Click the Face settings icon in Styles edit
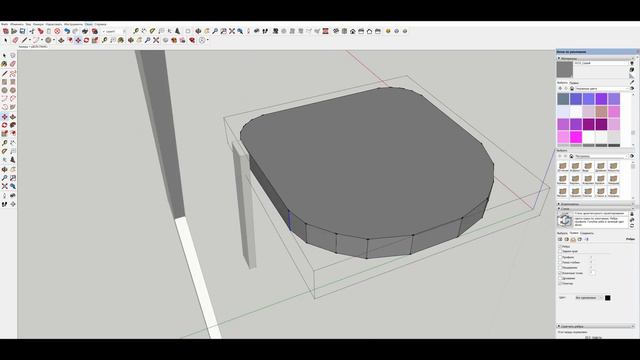This screenshot has height=360, width=640. pyautogui.click(x=567, y=239)
